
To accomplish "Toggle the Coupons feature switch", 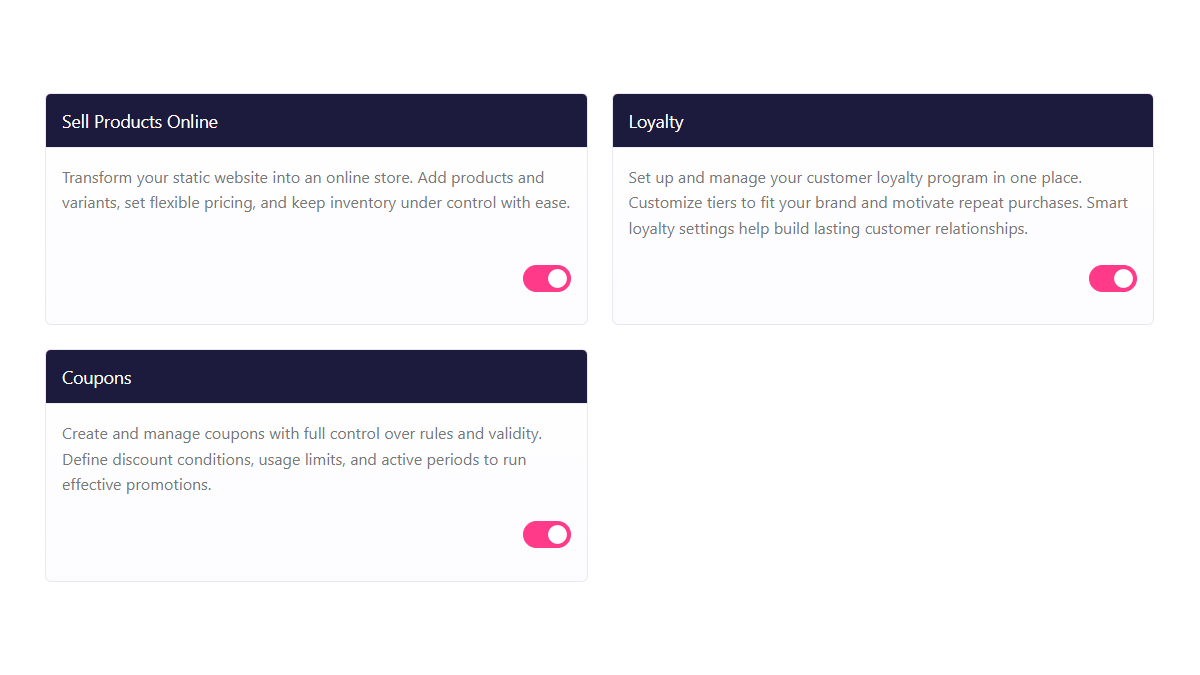I will coord(547,534).
